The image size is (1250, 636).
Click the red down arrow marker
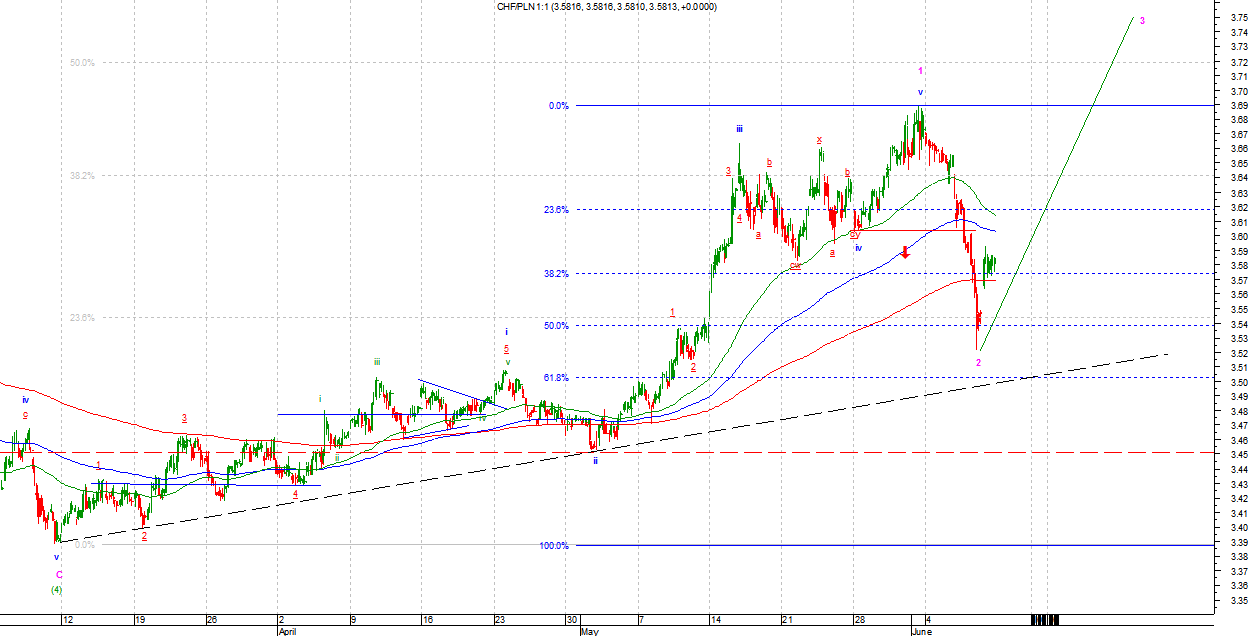pos(905,252)
